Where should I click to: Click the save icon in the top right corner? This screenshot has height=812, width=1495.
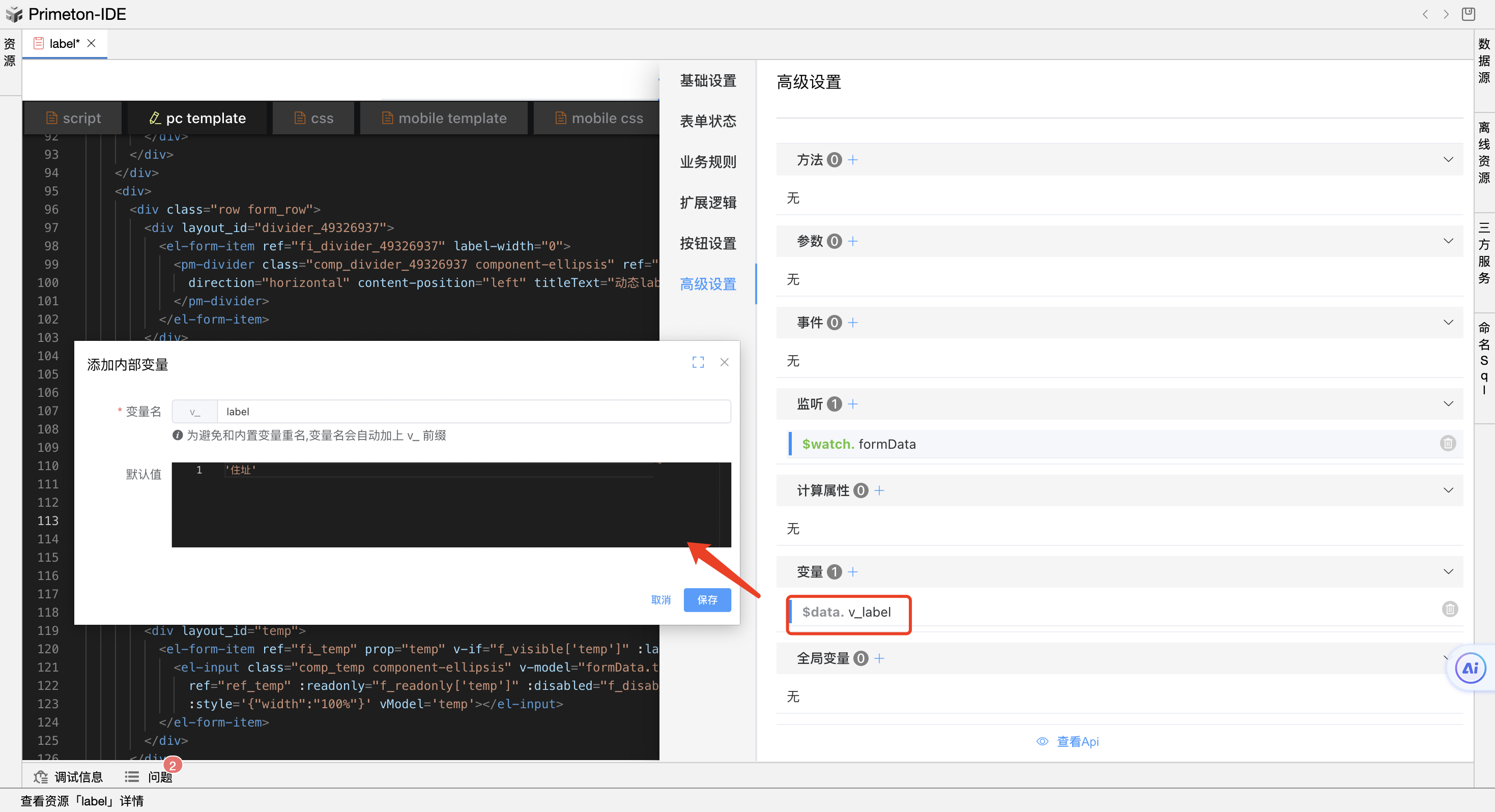[1469, 14]
